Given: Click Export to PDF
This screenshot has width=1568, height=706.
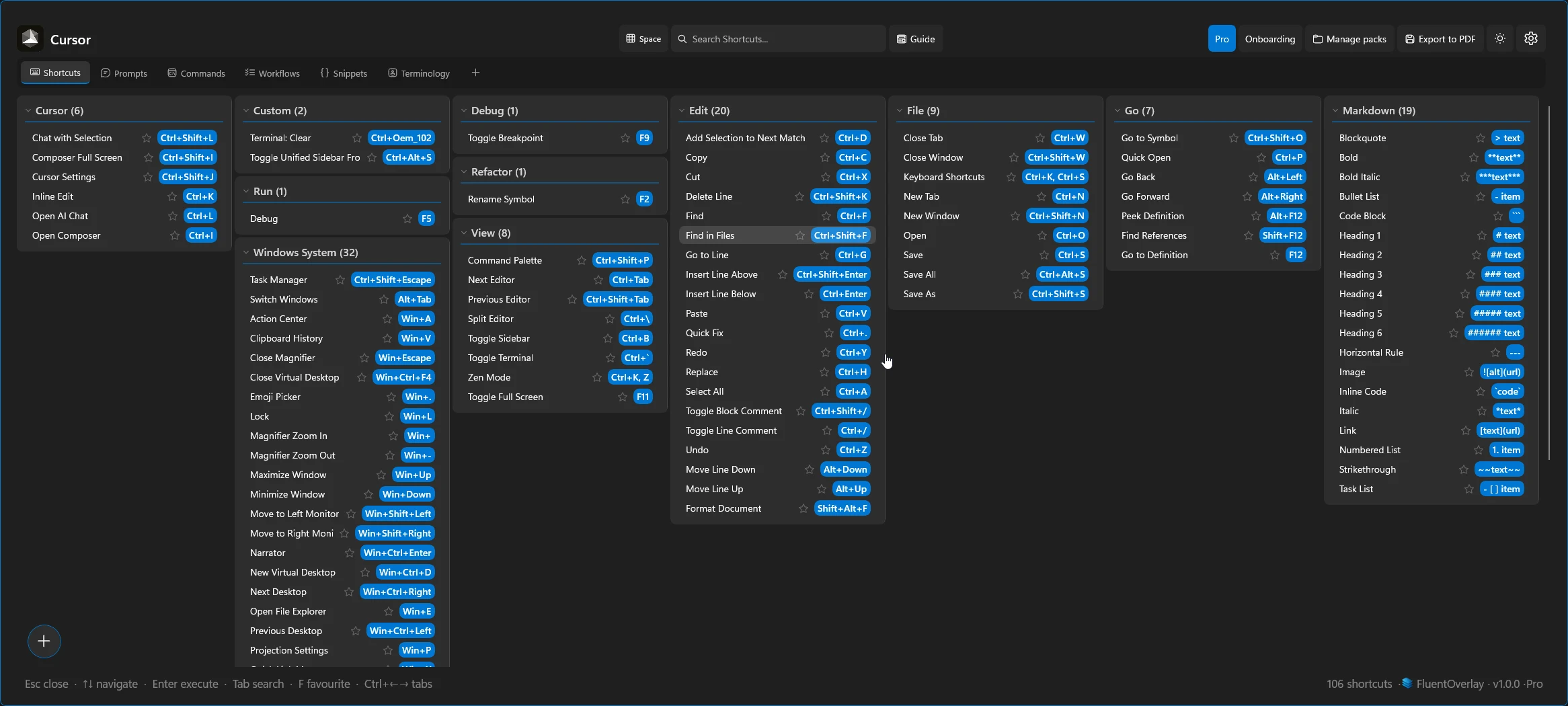Looking at the screenshot, I should coord(1440,38).
